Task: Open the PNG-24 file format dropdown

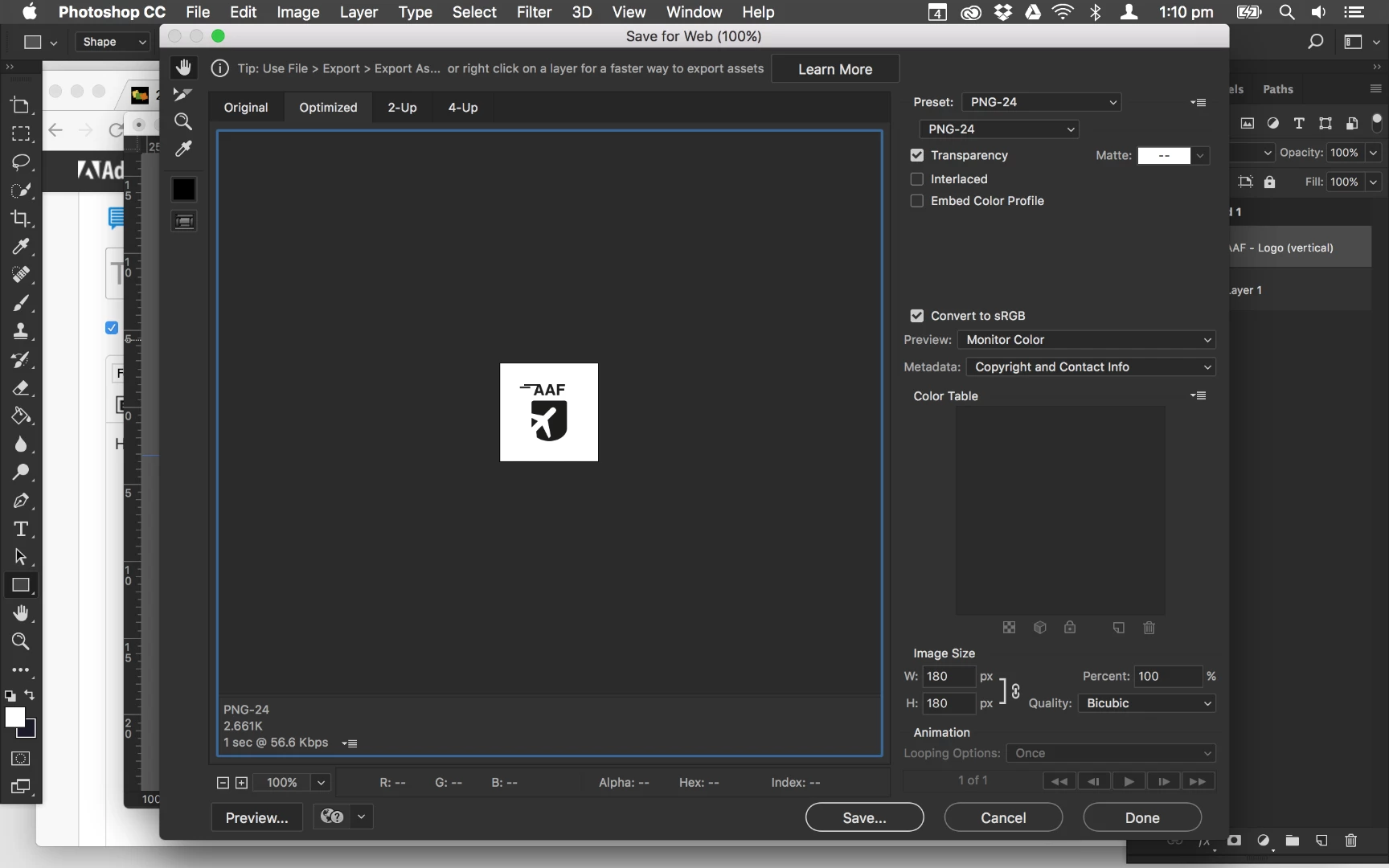Action: 998,129
